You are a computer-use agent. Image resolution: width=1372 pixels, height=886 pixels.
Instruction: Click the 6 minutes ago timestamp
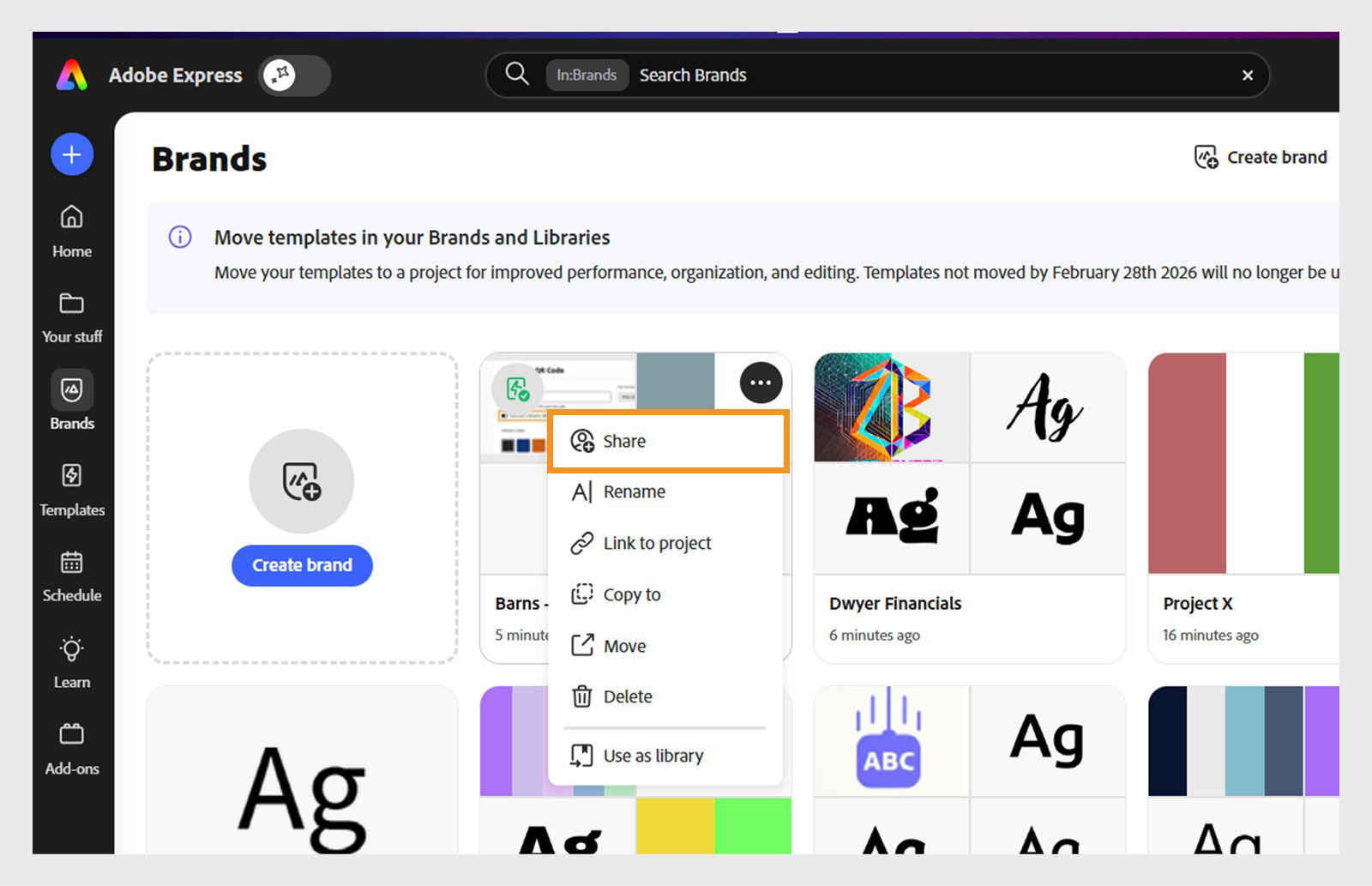875,635
